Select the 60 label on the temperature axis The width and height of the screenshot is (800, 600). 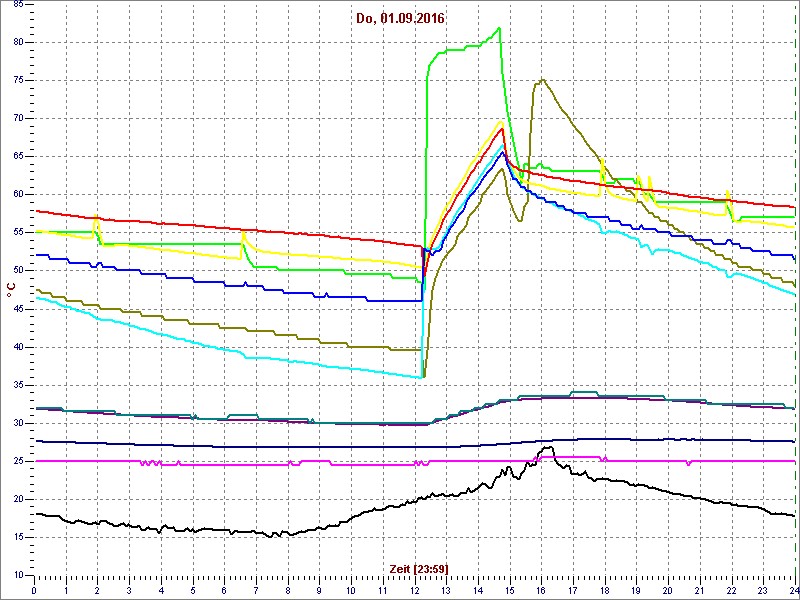[x=18, y=194]
